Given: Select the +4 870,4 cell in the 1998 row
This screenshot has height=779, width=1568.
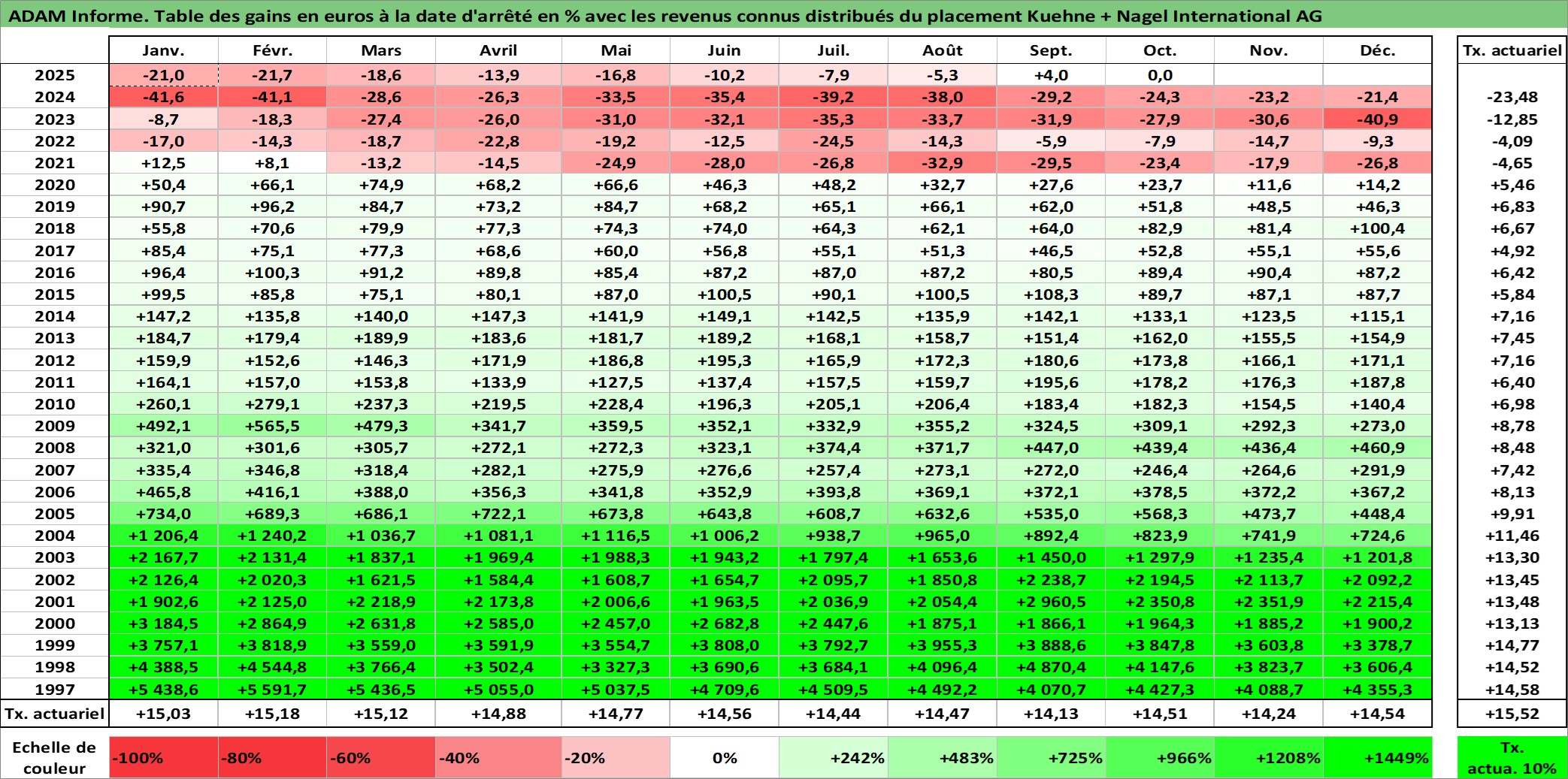Looking at the screenshot, I should pyautogui.click(x=1052, y=667).
